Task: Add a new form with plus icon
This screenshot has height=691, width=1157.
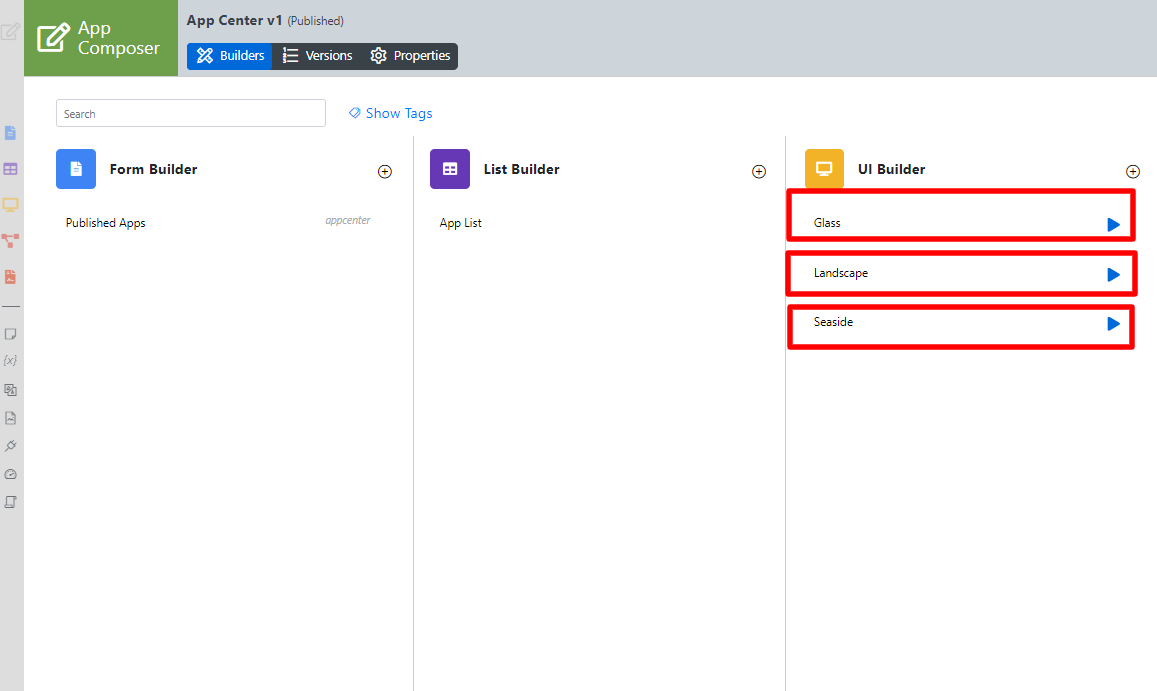Action: pyautogui.click(x=385, y=172)
